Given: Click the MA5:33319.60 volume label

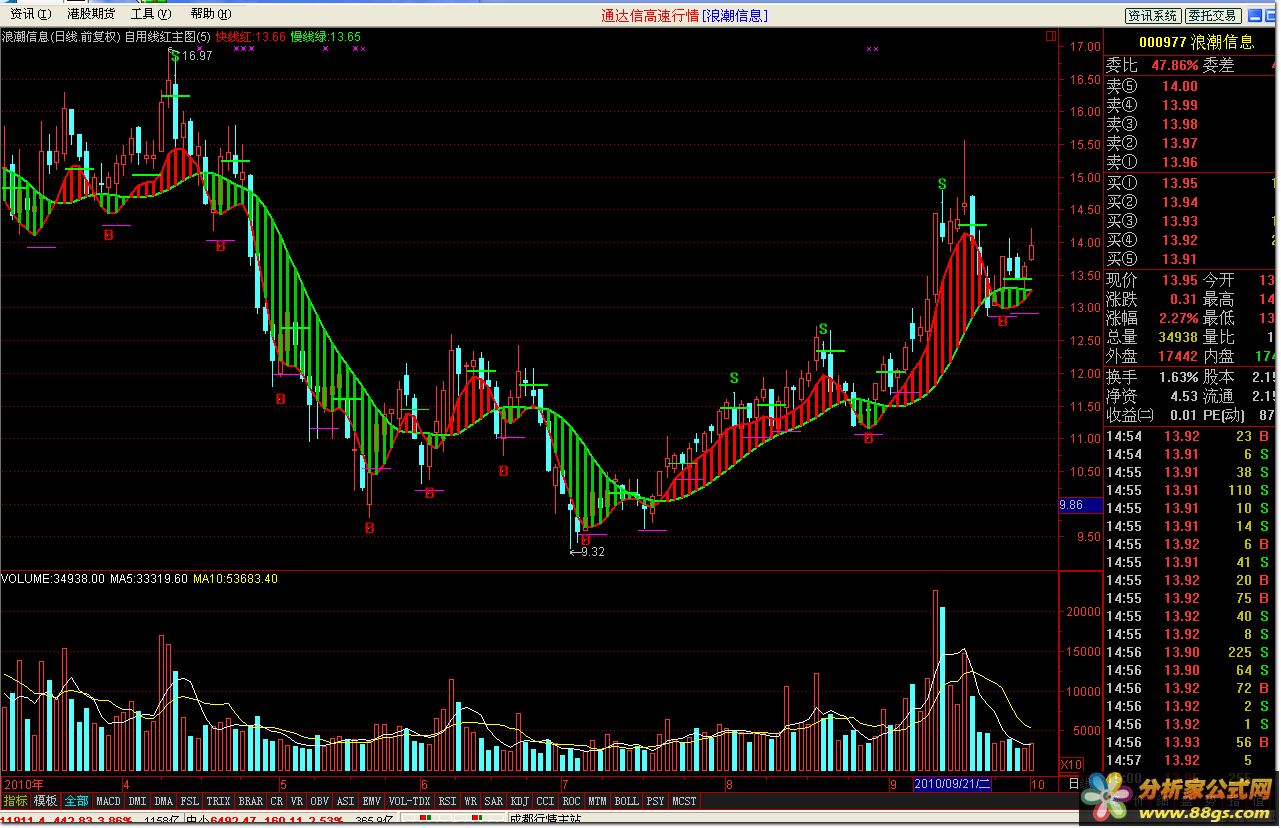Looking at the screenshot, I should (x=149, y=578).
